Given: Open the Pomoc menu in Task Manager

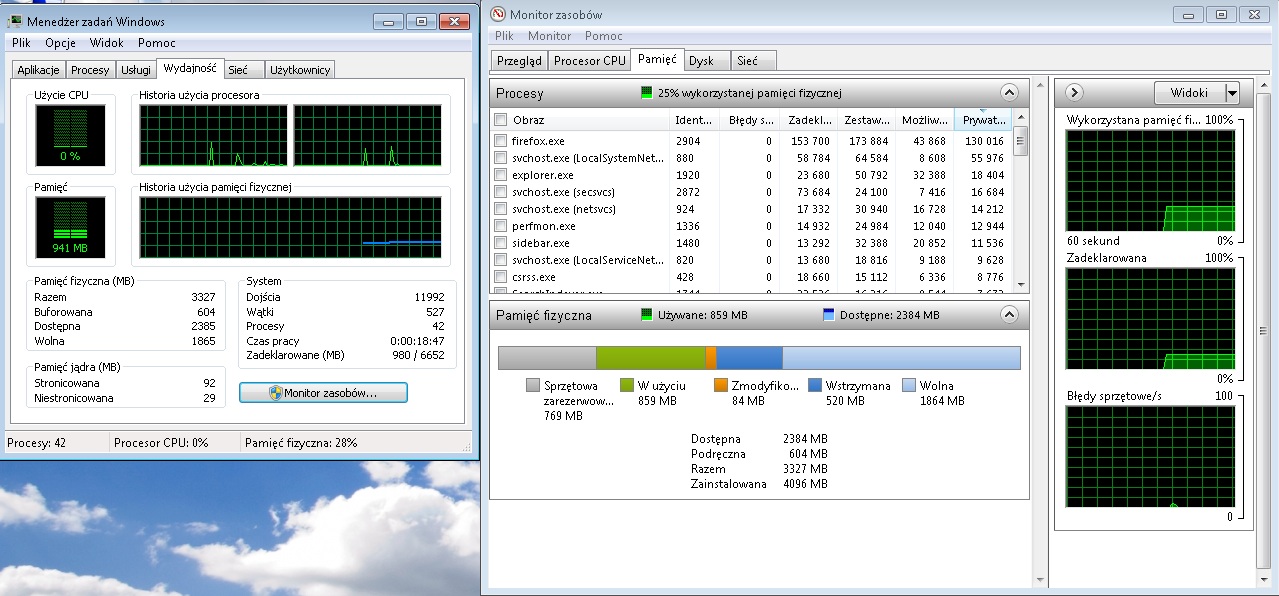Looking at the screenshot, I should point(157,43).
